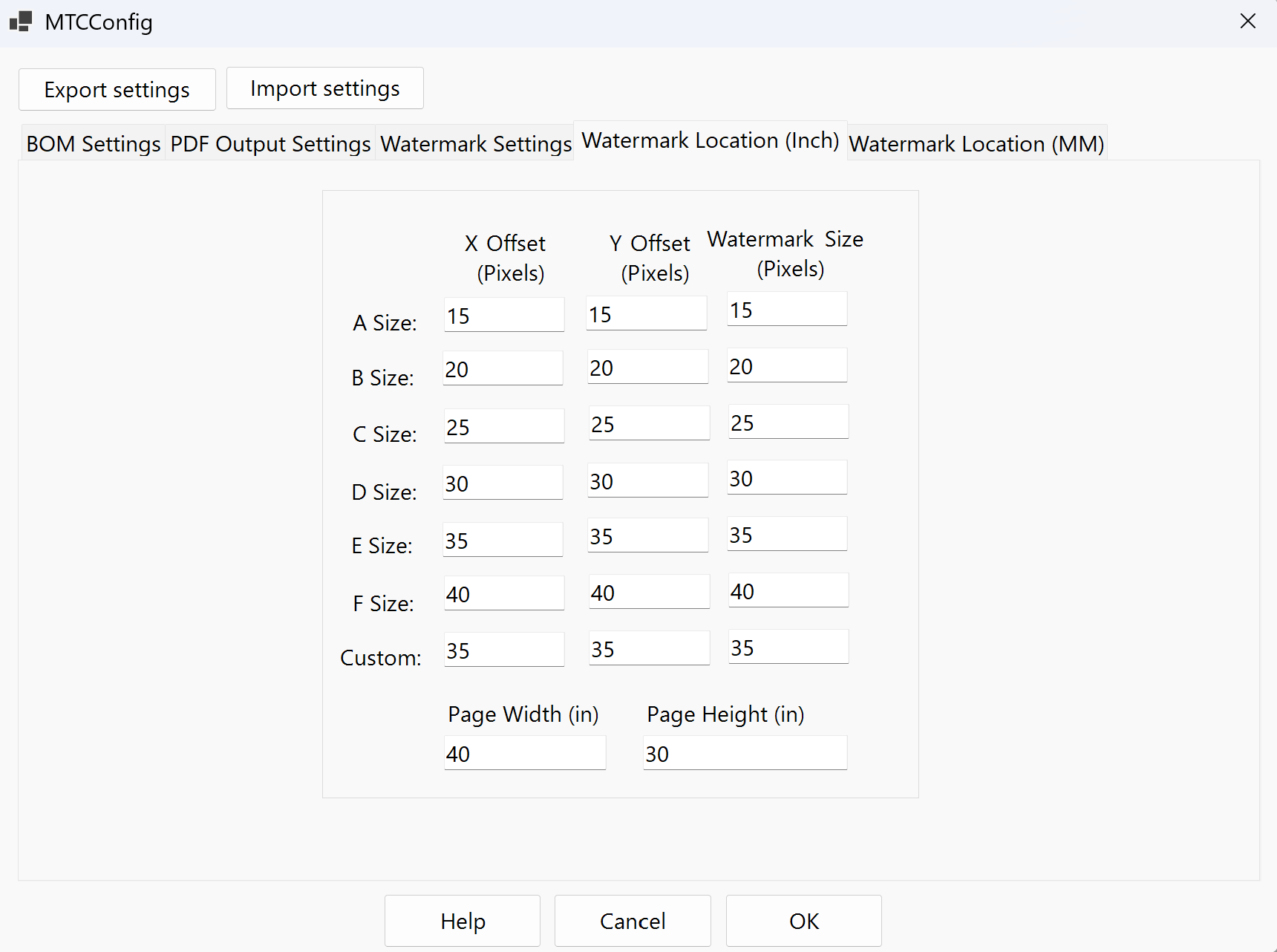Focus the B Size X Offset field
The image size is (1277, 952).
click(x=503, y=368)
